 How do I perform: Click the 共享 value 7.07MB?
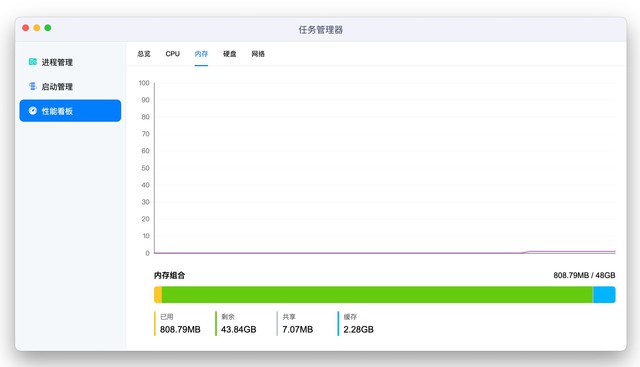point(298,329)
